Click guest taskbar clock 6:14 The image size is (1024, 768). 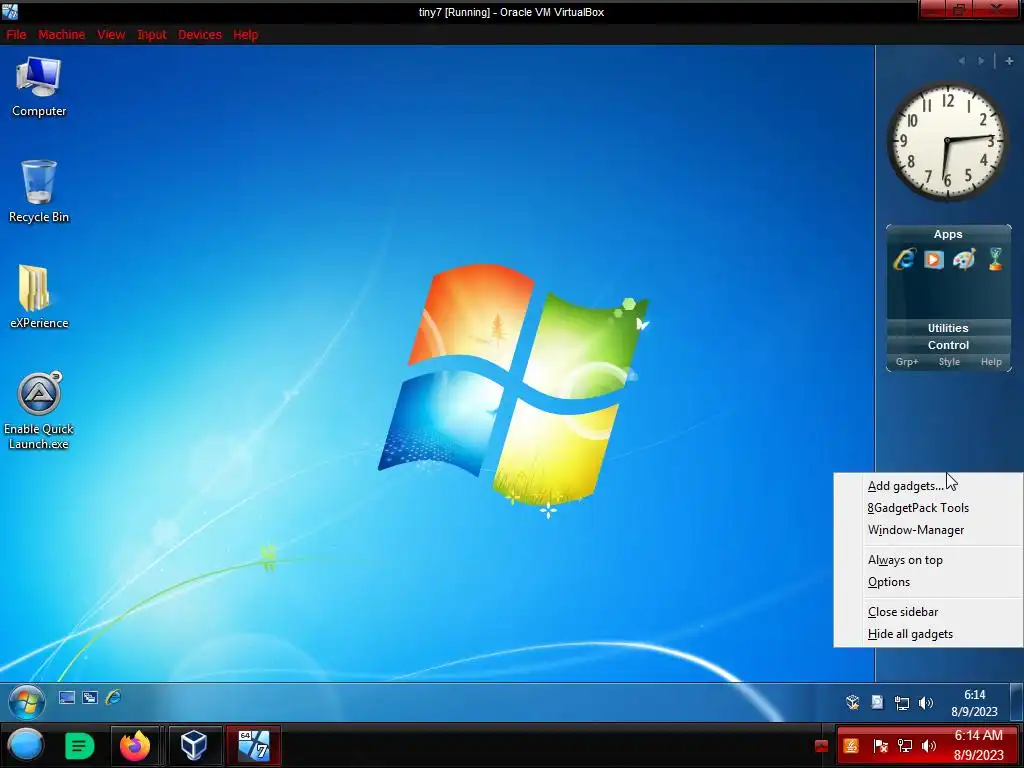(x=974, y=703)
